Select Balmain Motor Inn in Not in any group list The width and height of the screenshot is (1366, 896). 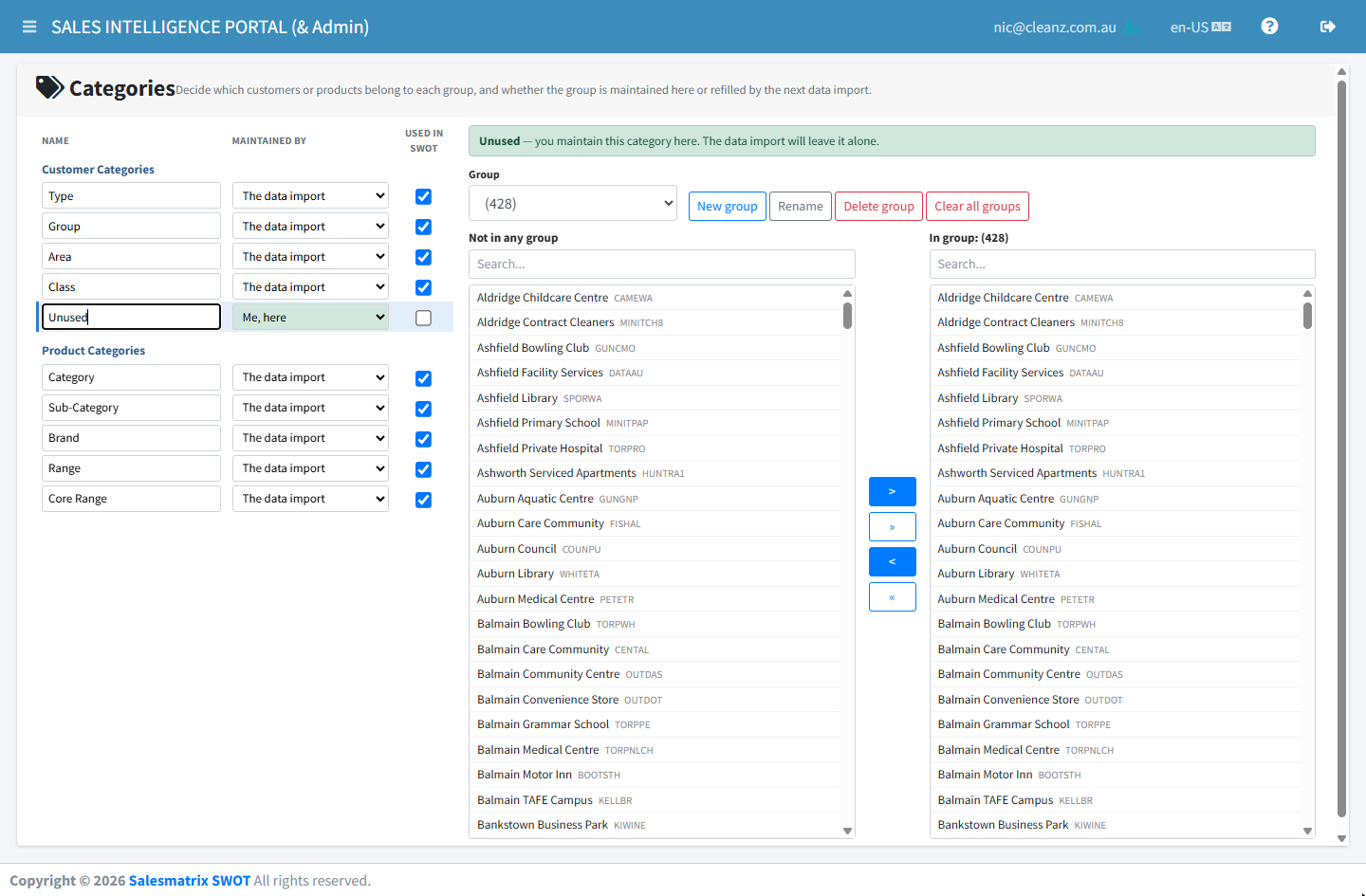click(x=655, y=775)
